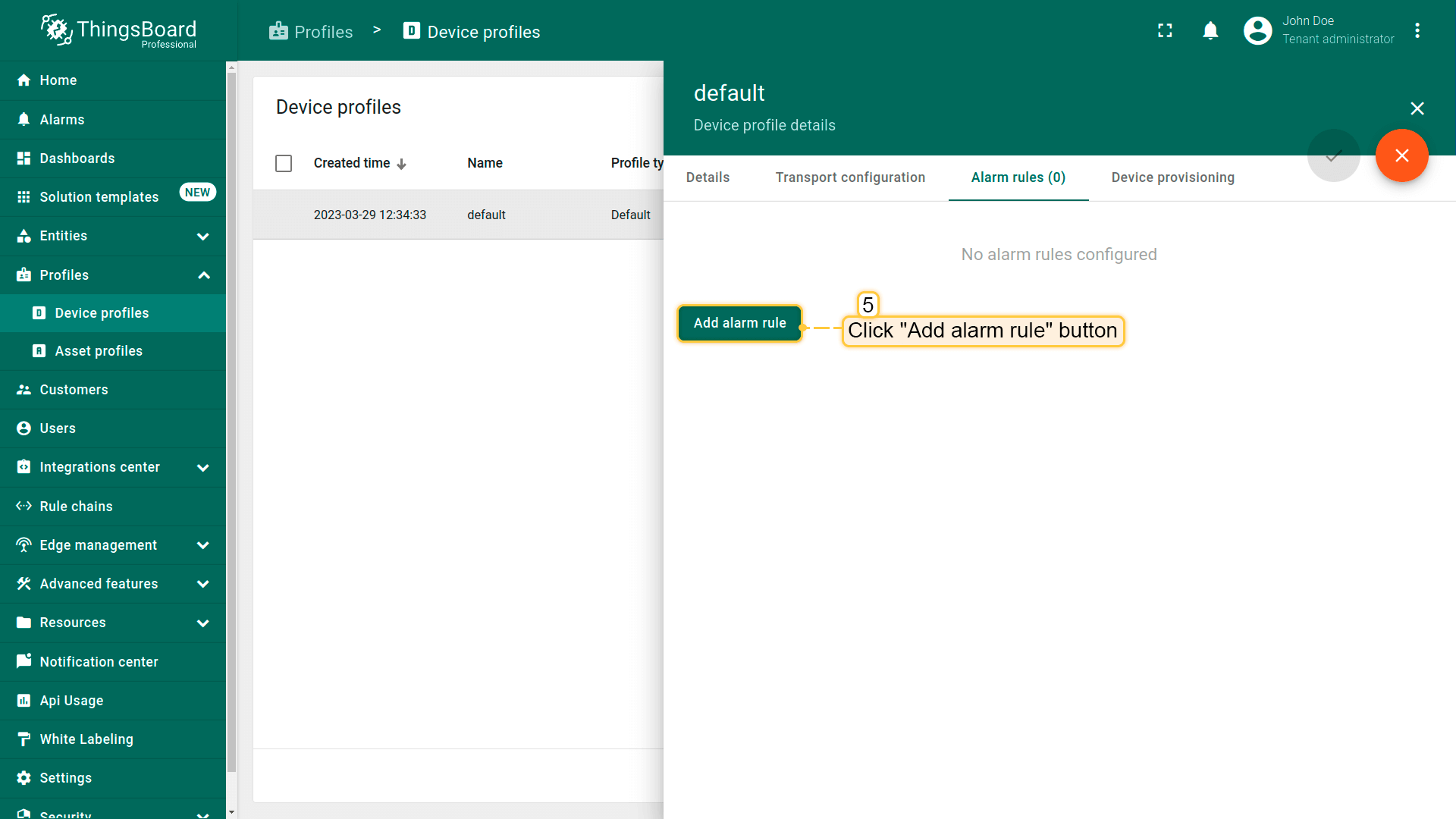Toggle fullscreen mode icon
Screen dimensions: 1456x819
1165,30
